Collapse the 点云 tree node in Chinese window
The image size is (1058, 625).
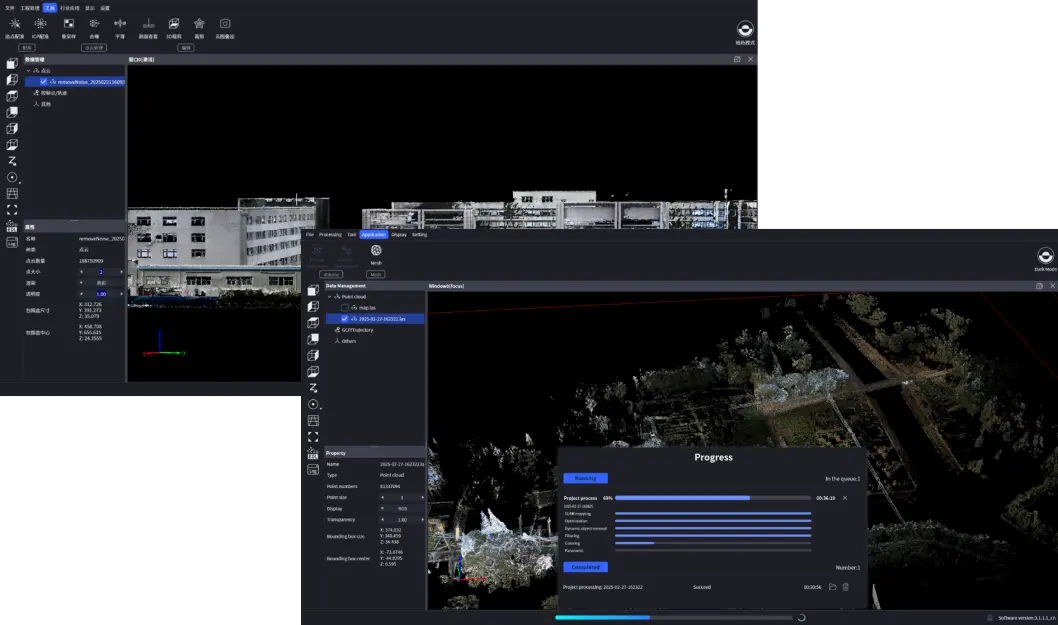pyautogui.click(x=28, y=70)
